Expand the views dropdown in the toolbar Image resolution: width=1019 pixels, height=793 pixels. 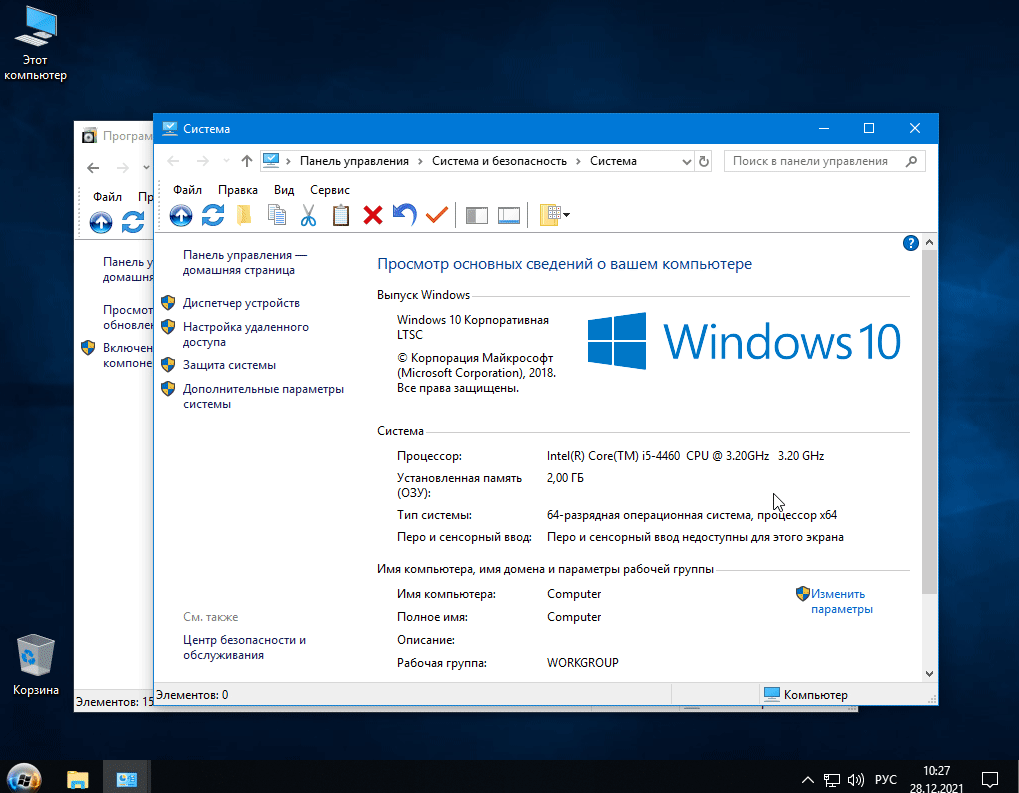(x=567, y=215)
